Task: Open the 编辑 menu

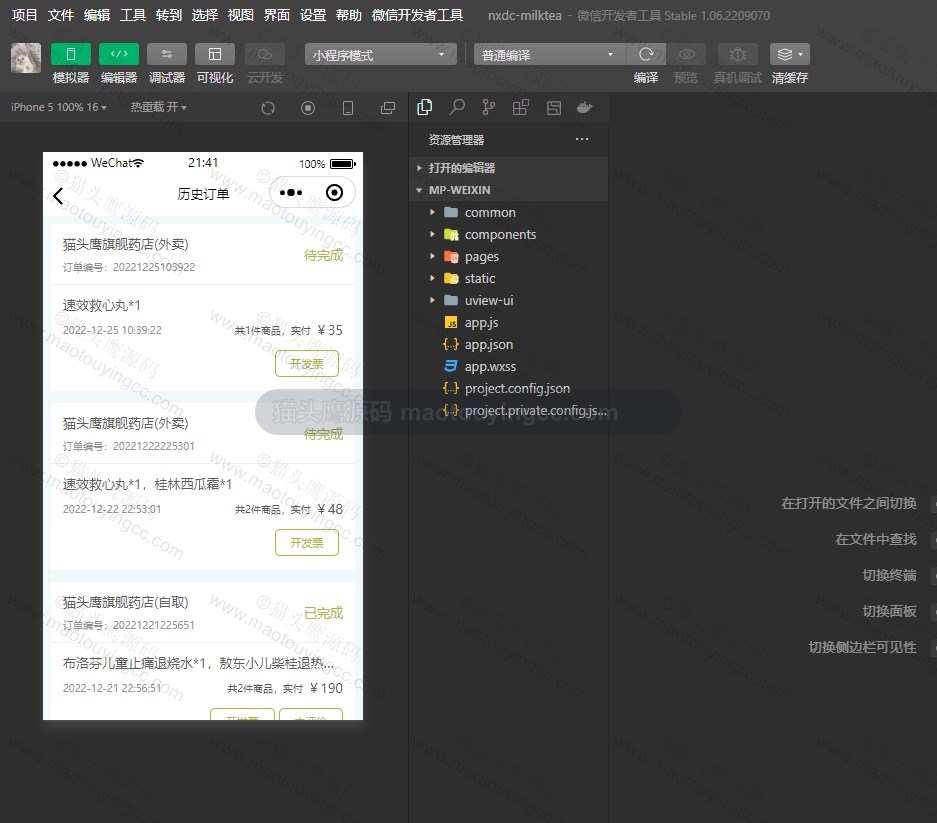Action: [x=97, y=15]
